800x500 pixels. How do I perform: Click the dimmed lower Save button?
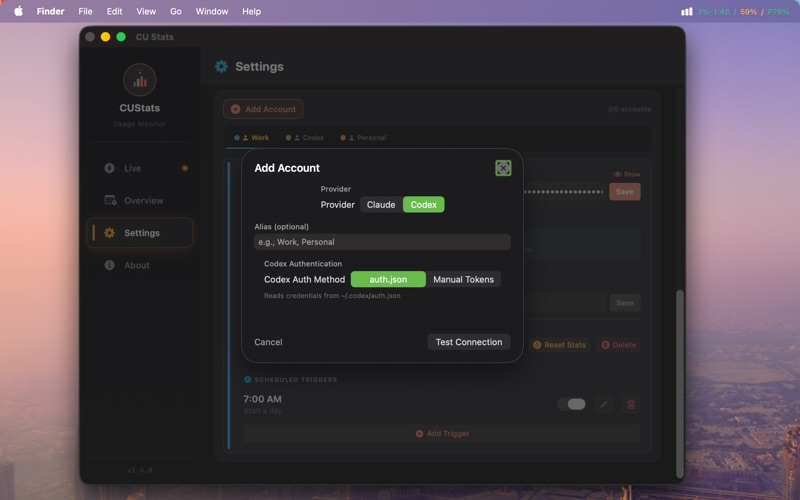click(x=624, y=303)
